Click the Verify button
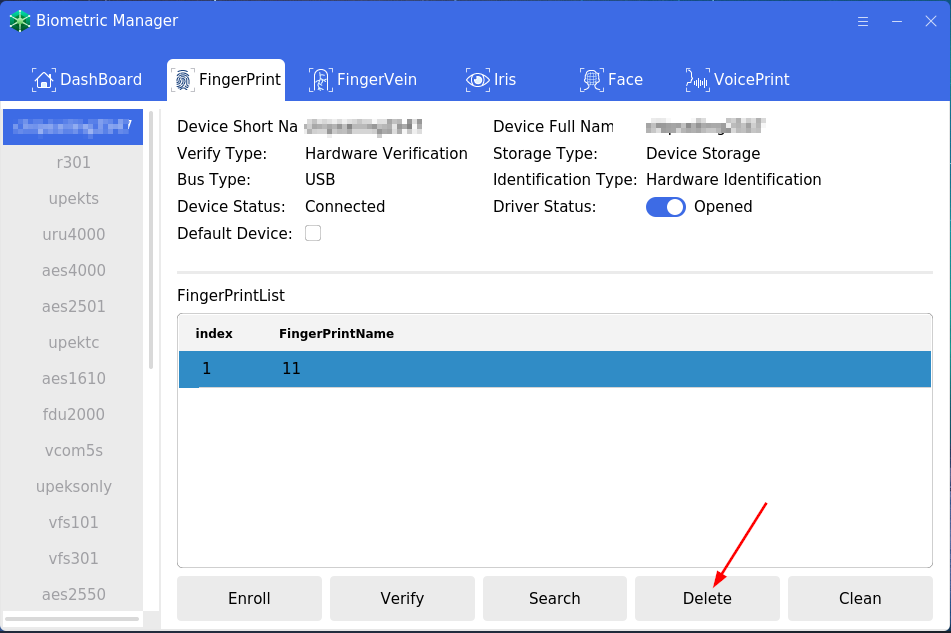 pos(402,598)
